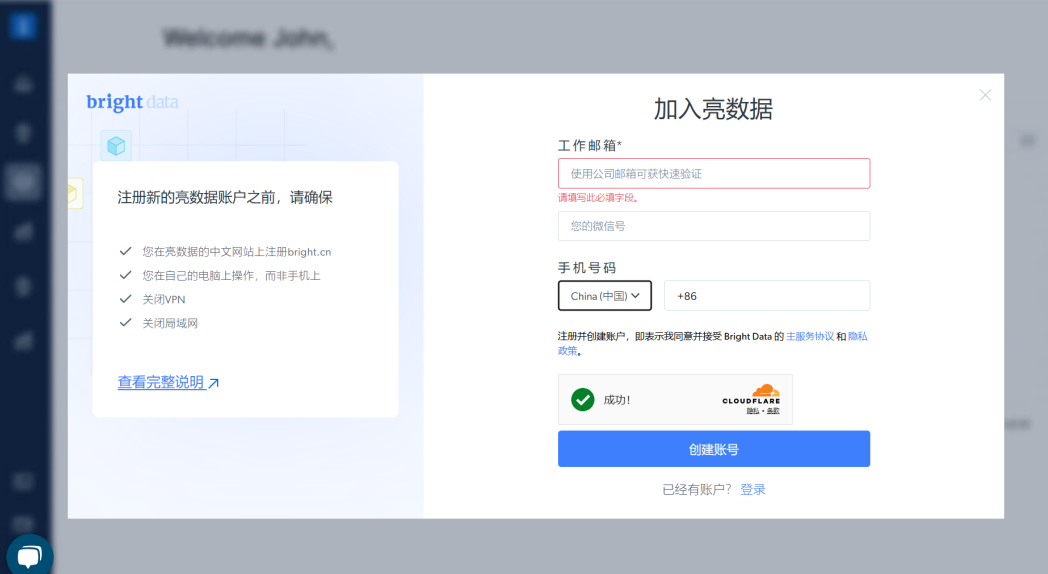This screenshot has height=574, width=1048.
Task: Open the 隐私政策 privacy policy link
Action: [858, 336]
